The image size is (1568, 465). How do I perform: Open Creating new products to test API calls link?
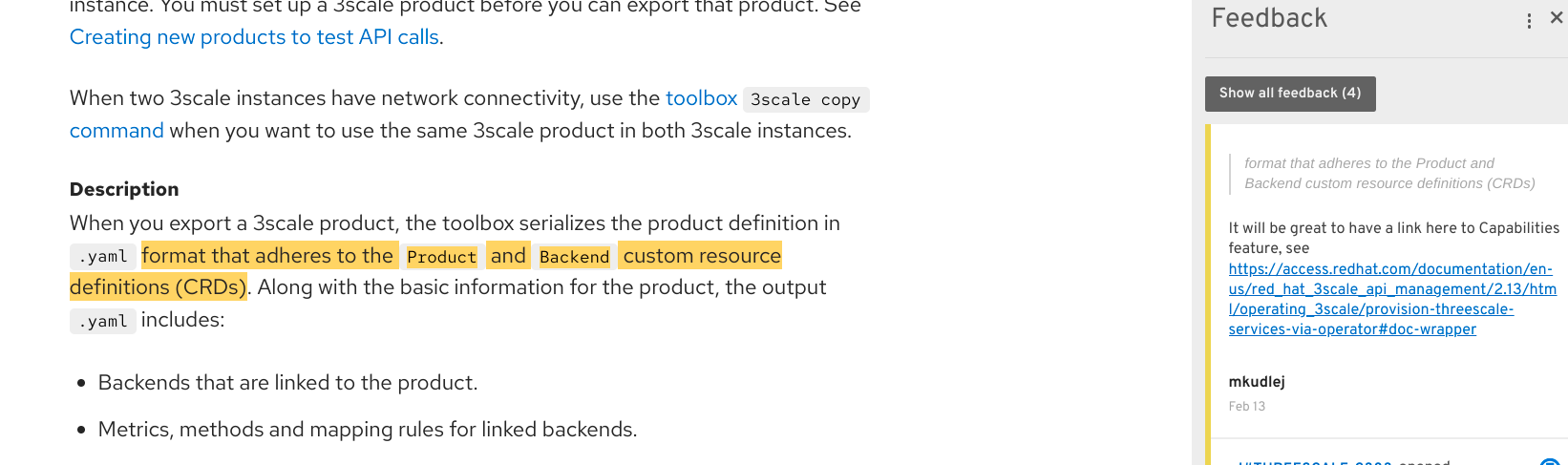254,37
